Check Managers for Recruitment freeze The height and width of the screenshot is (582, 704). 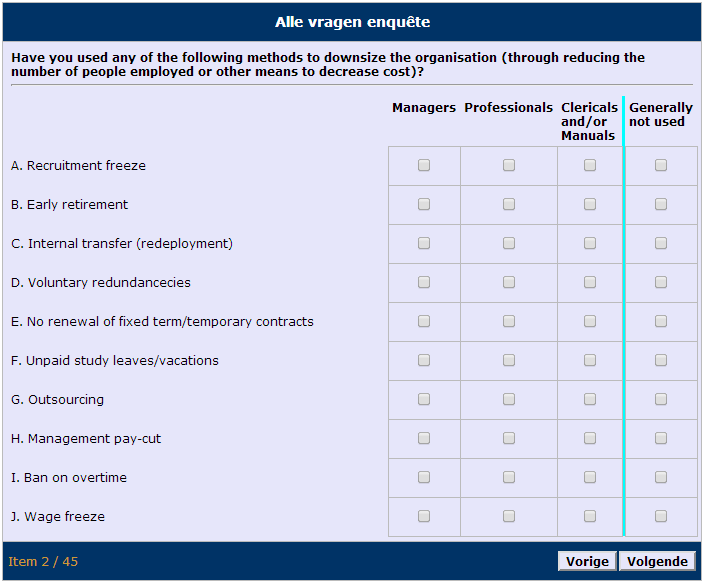[424, 166]
